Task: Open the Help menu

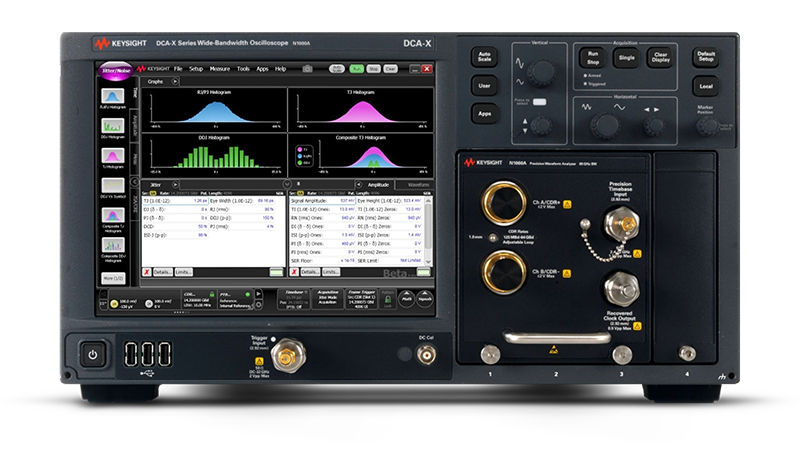Action: [x=281, y=69]
